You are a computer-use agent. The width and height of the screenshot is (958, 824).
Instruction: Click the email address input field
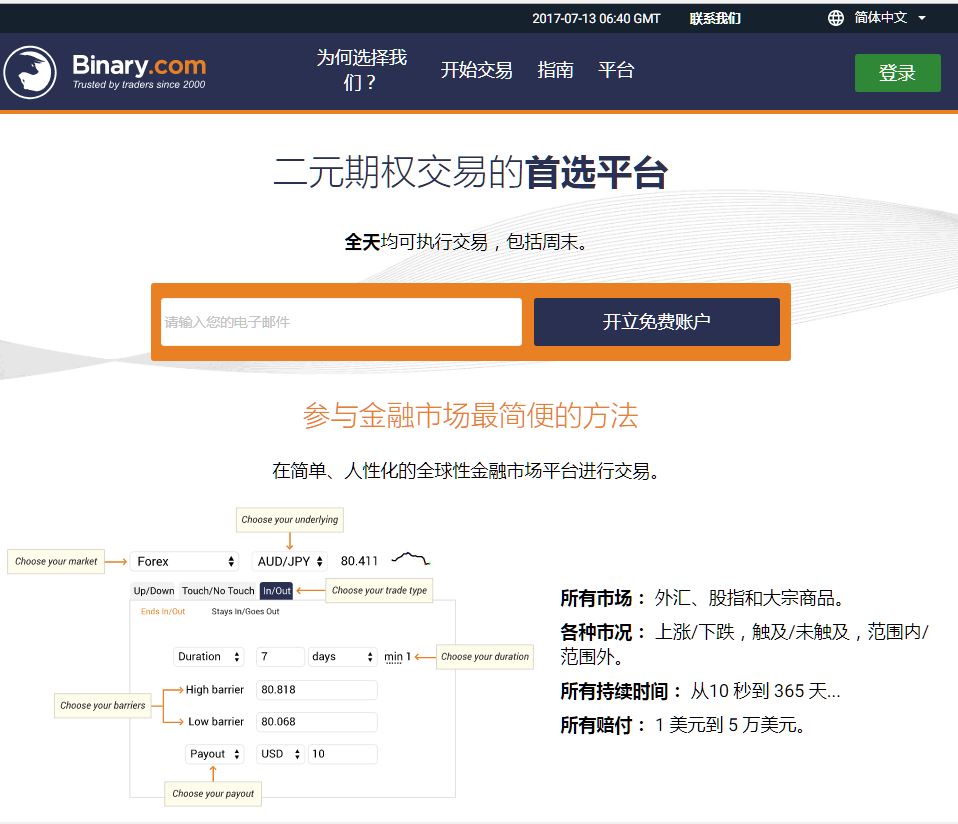coord(341,322)
